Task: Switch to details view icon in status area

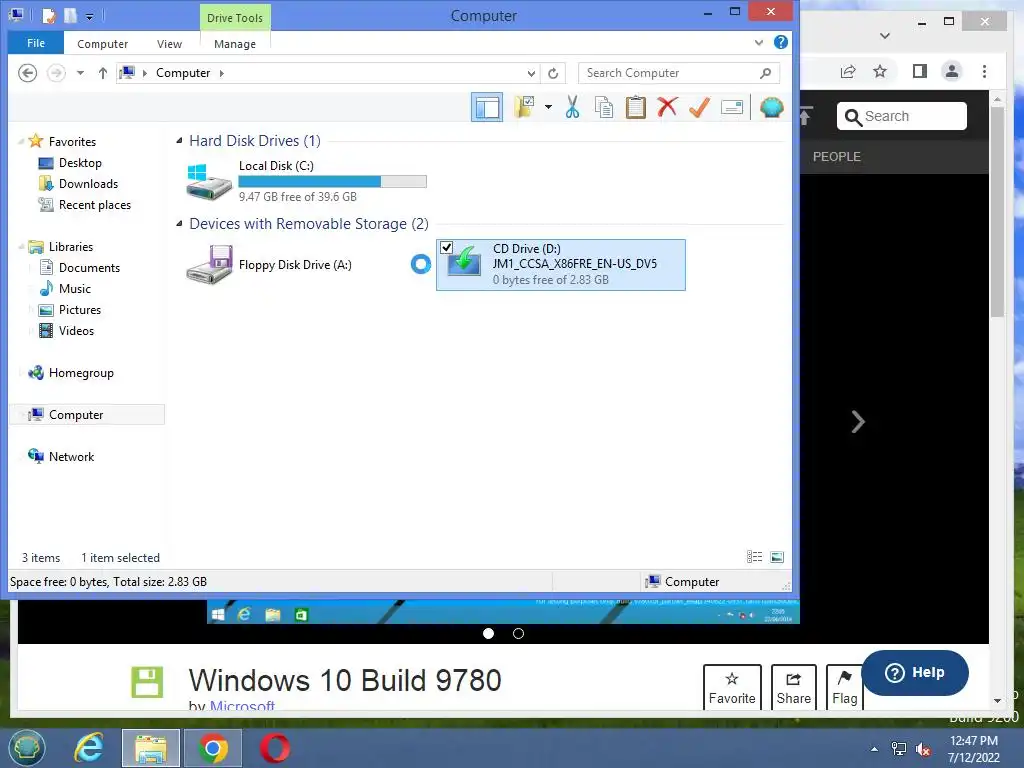Action: coord(754,557)
